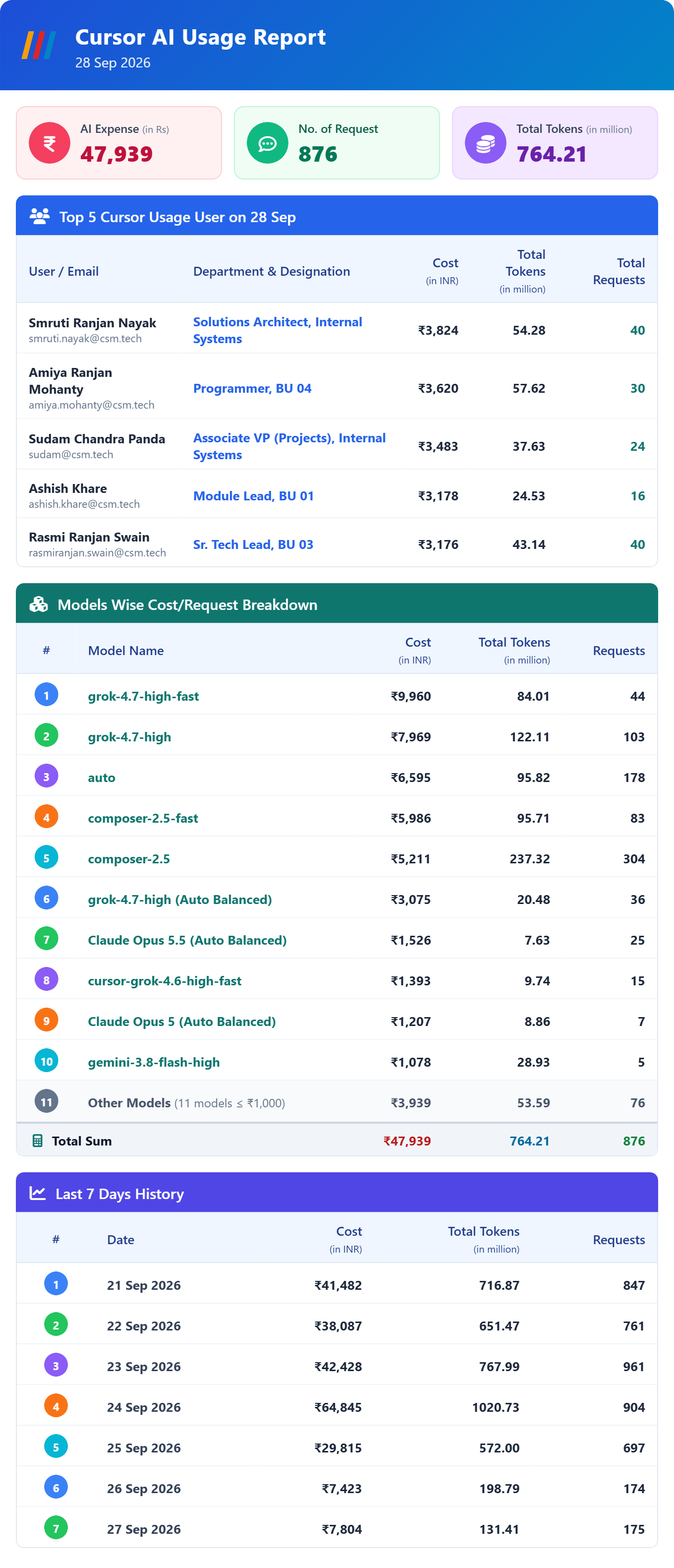The height and width of the screenshot is (1568, 674).
Task: Select Claude Opus 5.5 (Auto Balanced) model
Action: (187, 940)
